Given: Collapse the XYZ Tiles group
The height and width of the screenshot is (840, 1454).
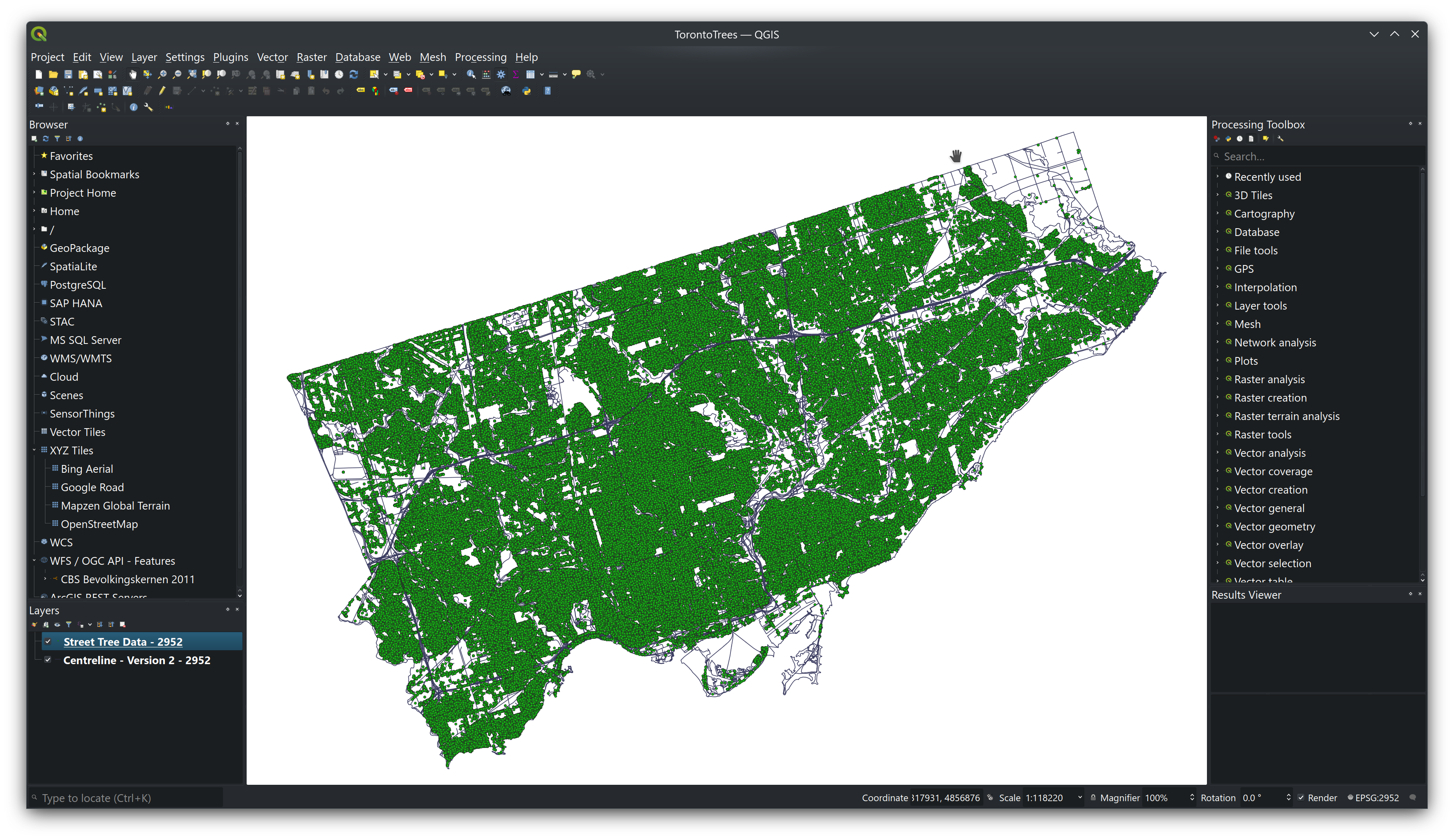Looking at the screenshot, I should (35, 451).
